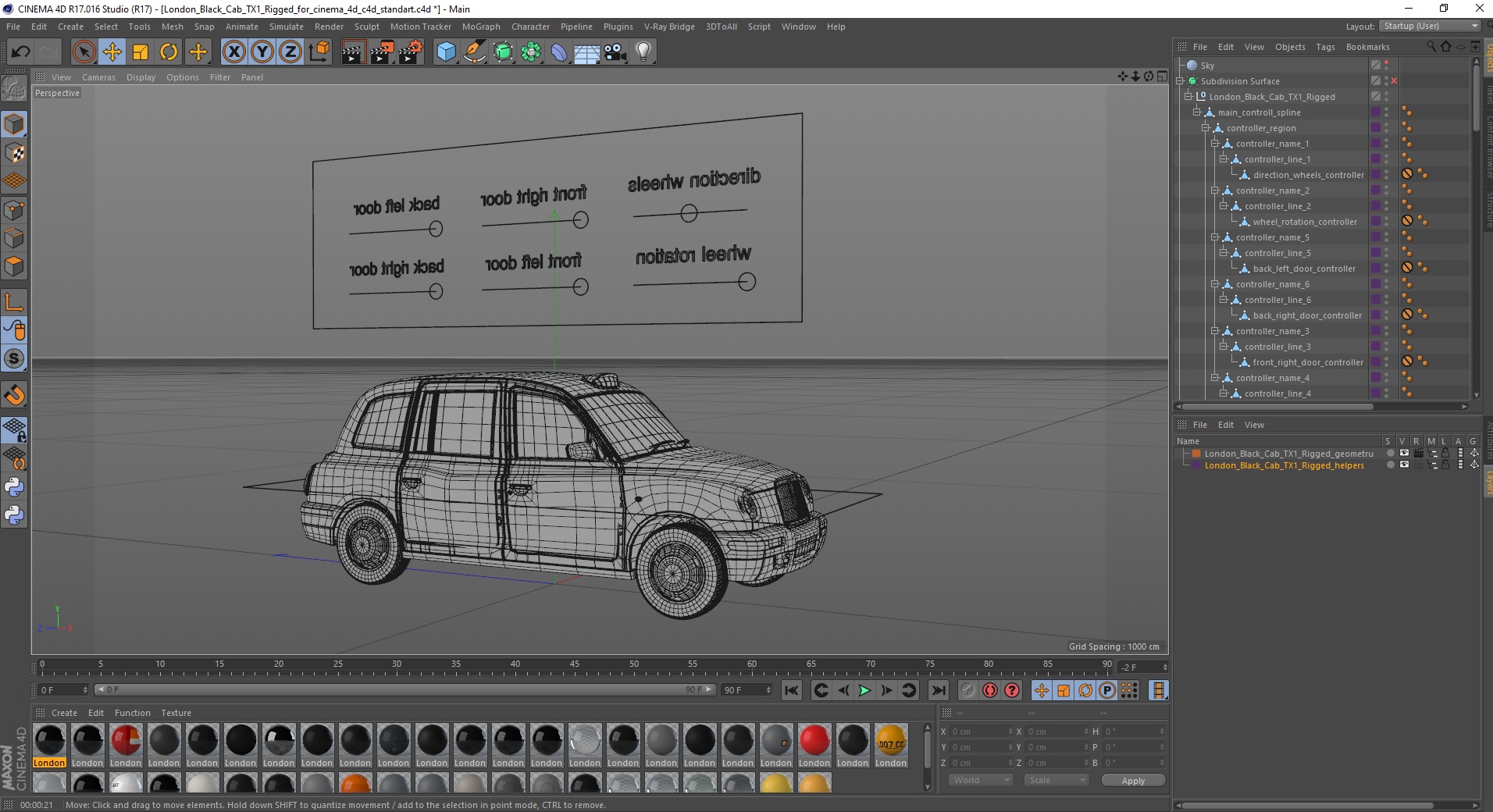Screen dimensions: 1493x812
Task: Play animation forwards
Action: coord(864,690)
